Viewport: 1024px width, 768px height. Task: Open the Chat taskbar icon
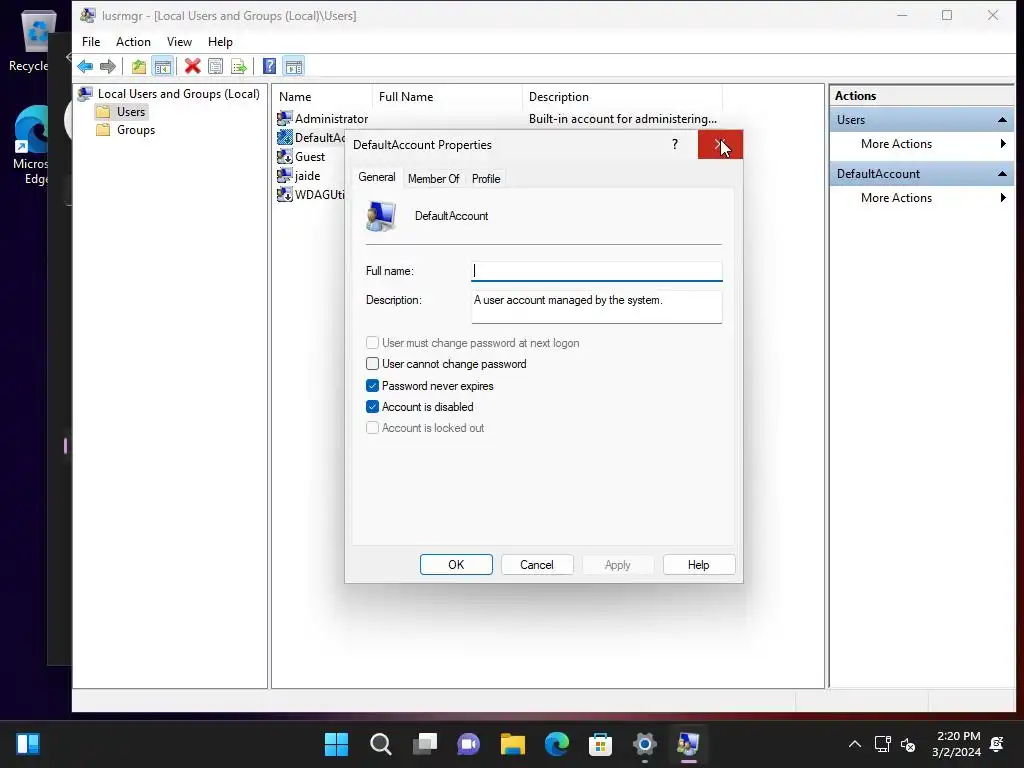(x=468, y=744)
